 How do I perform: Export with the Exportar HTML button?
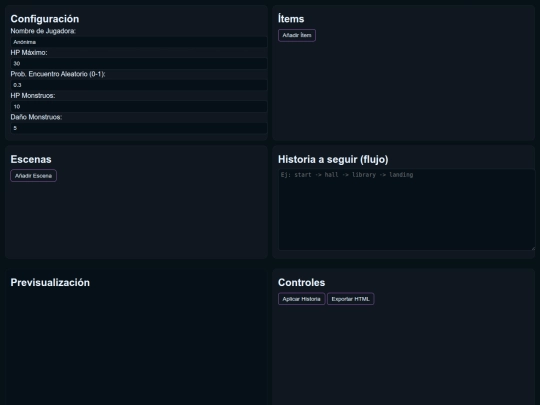tap(351, 299)
